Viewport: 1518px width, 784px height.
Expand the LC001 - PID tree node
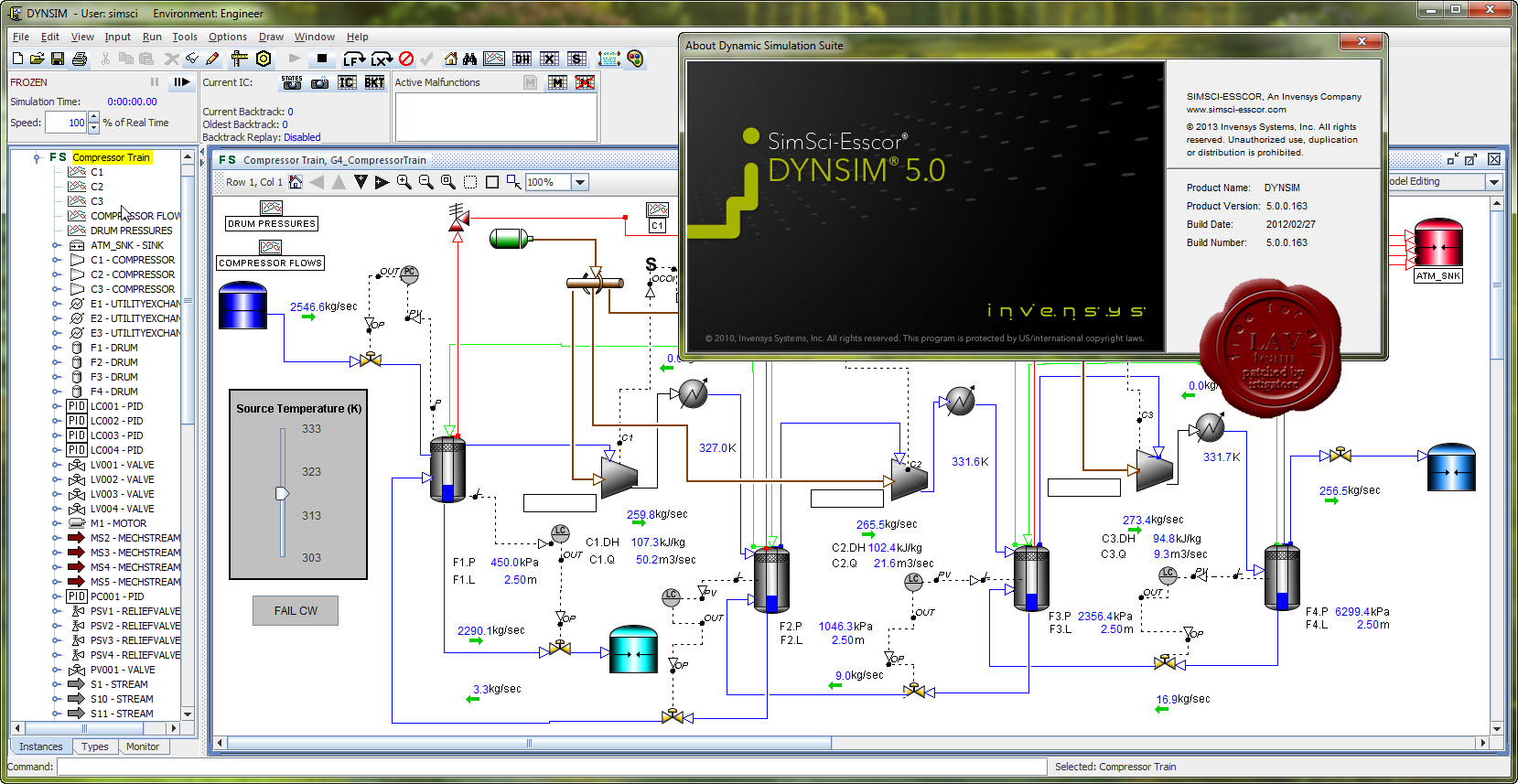(56, 406)
